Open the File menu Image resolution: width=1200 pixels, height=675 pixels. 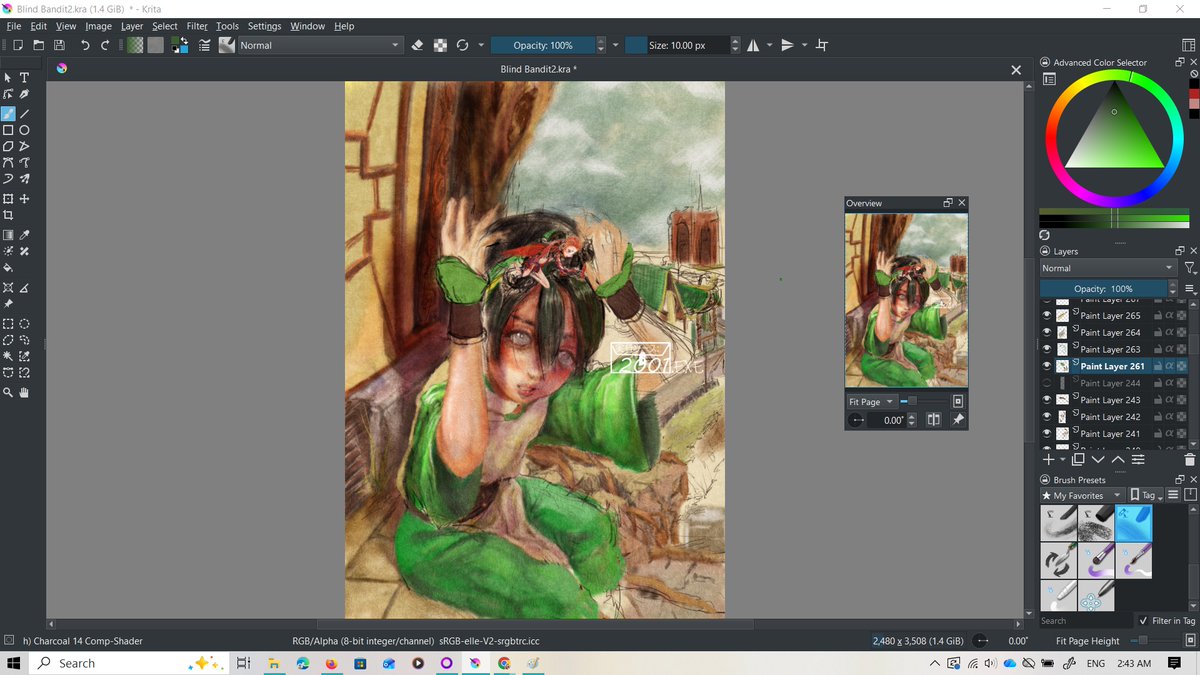pos(14,26)
